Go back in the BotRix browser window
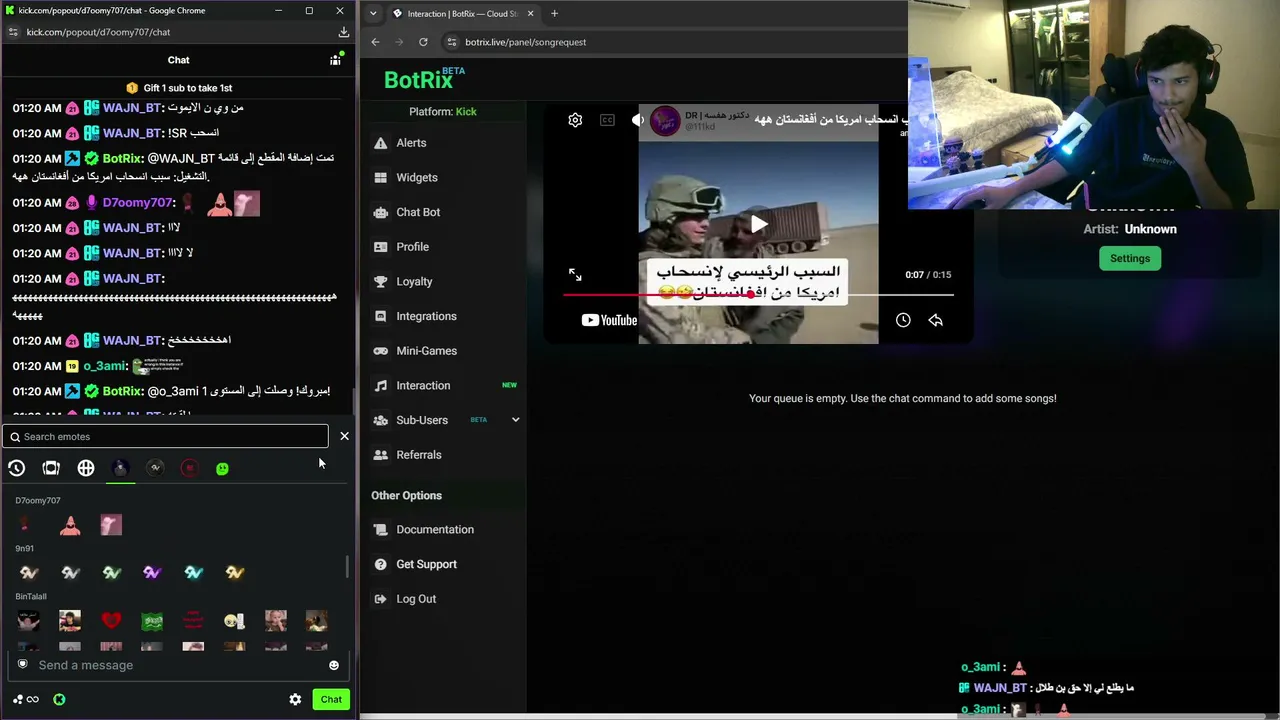Image resolution: width=1280 pixels, height=720 pixels. click(x=375, y=42)
